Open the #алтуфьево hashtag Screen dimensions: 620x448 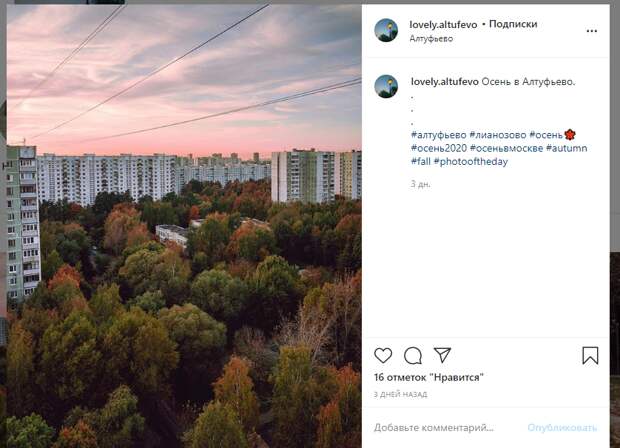439,135
